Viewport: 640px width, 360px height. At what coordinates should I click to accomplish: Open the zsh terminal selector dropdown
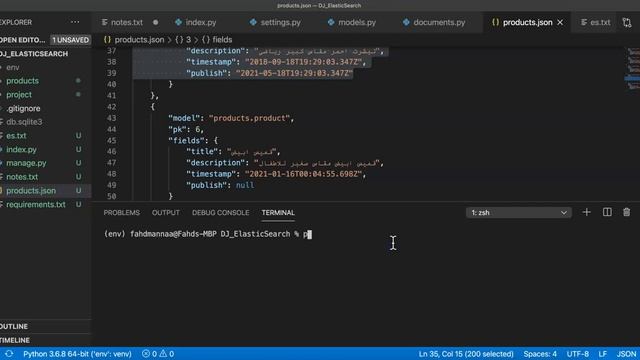[x=519, y=213]
